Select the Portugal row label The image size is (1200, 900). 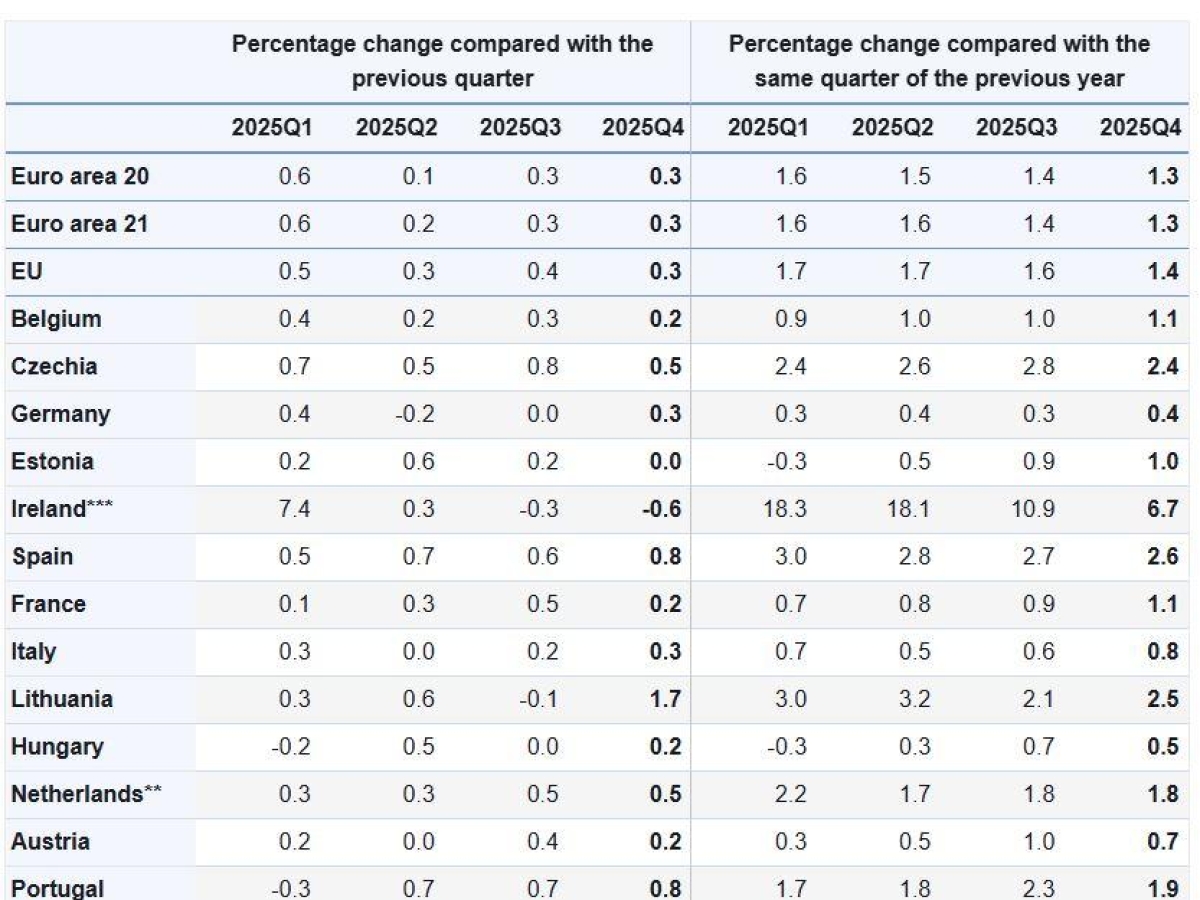[x=58, y=888]
